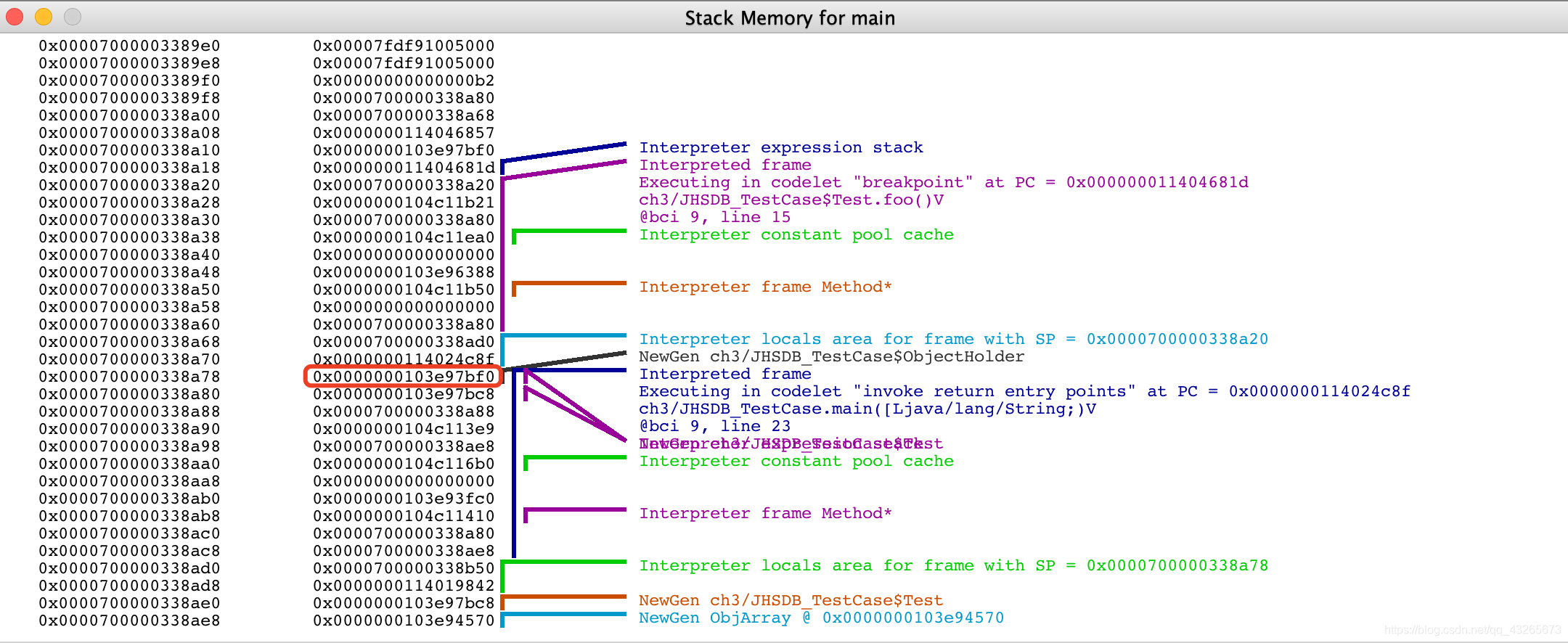The width and height of the screenshot is (1568, 643).
Task: Click value 0x0000000104c113e9
Action: click(404, 429)
